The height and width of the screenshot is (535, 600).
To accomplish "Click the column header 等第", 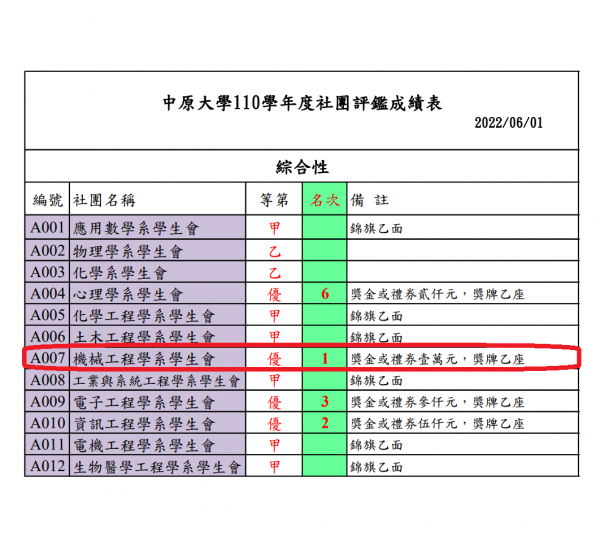I will click(274, 200).
